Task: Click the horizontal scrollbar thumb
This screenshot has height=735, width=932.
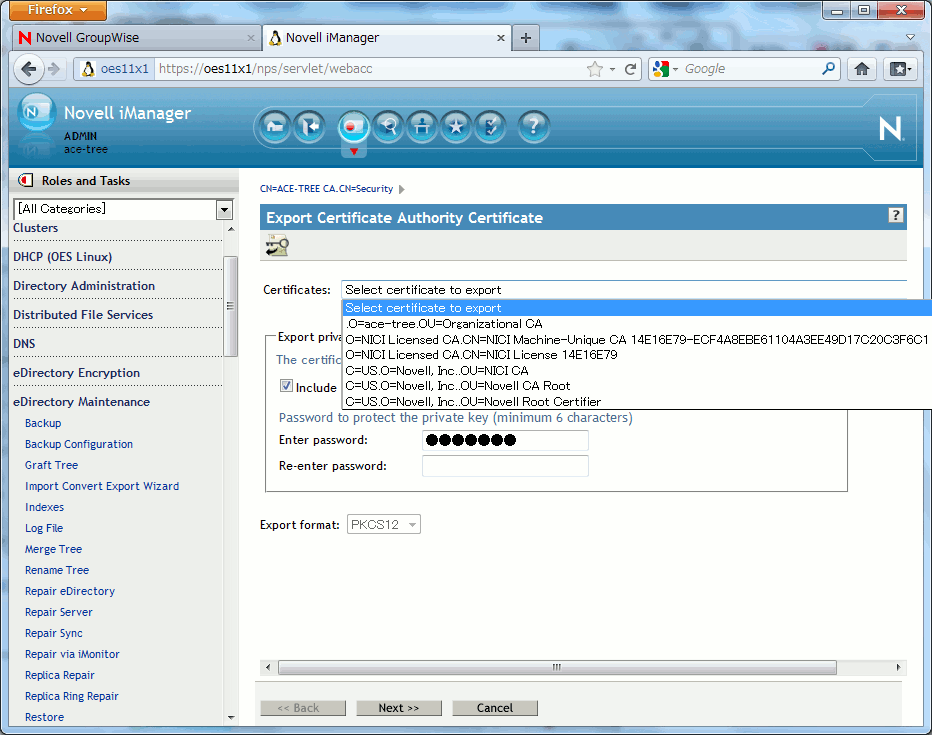Action: pyautogui.click(x=557, y=667)
